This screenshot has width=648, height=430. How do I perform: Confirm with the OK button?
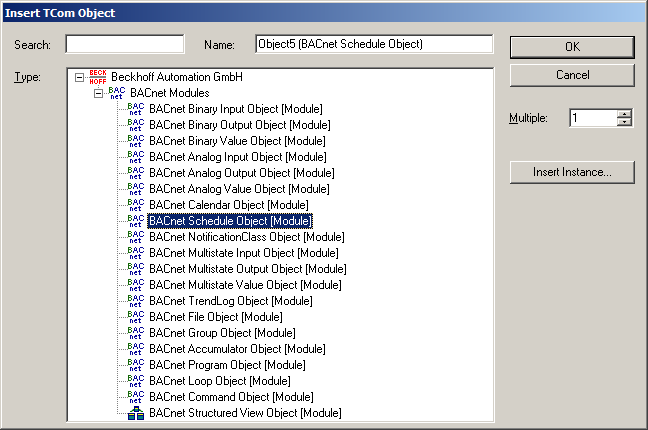pos(572,47)
